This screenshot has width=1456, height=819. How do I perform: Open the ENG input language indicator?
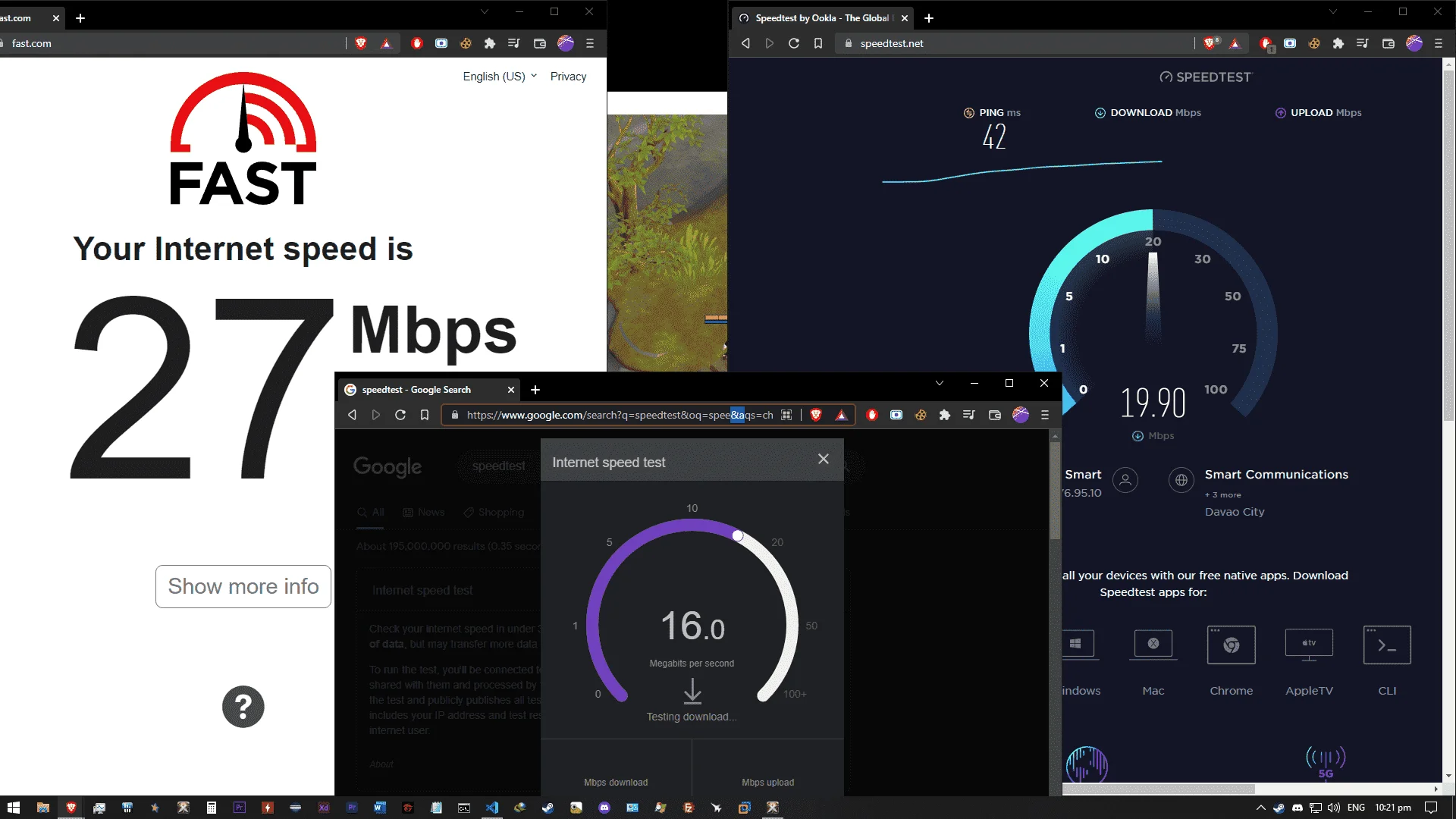pyautogui.click(x=1357, y=808)
